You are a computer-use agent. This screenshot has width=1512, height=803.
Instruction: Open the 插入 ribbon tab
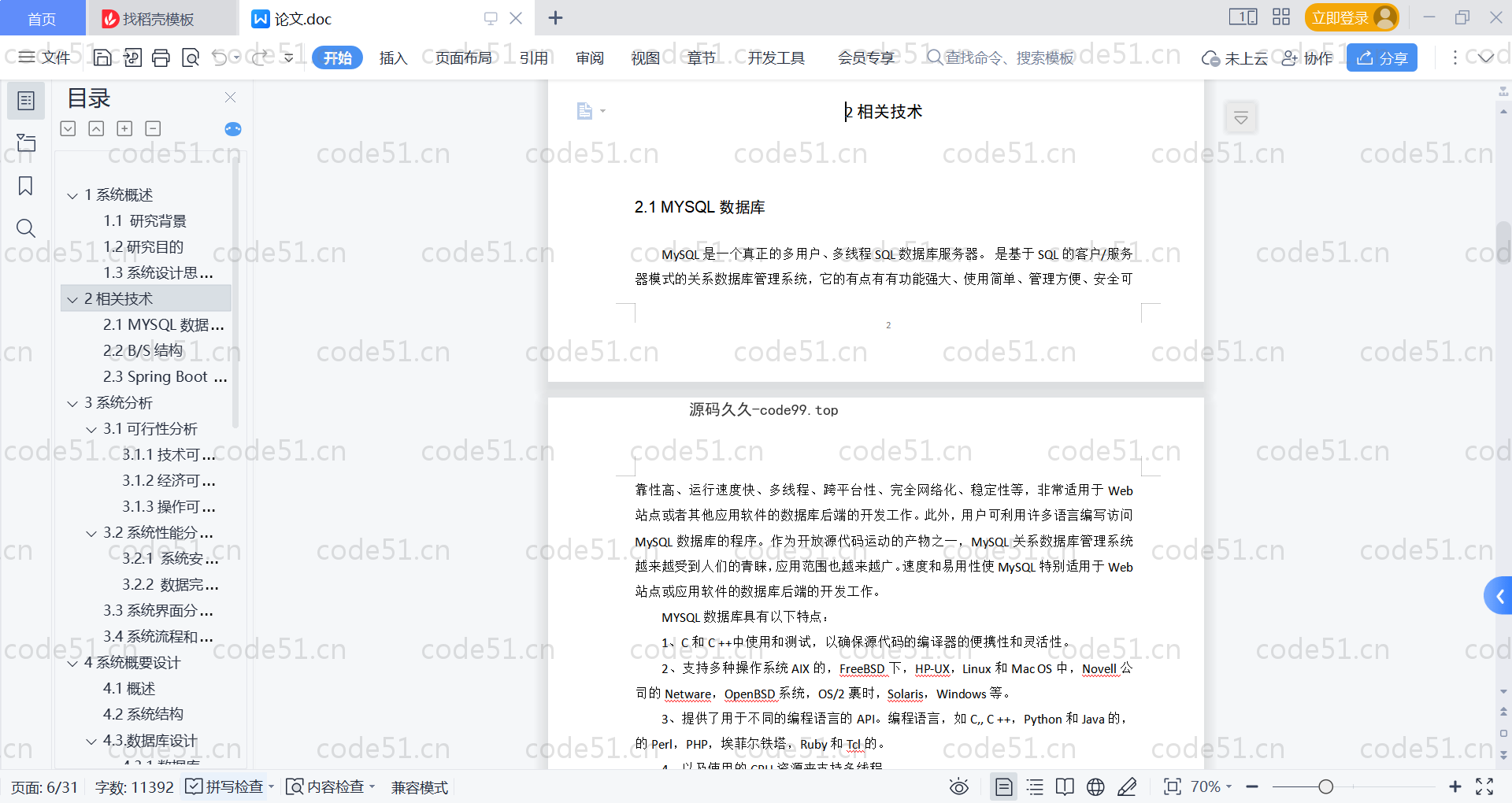click(393, 57)
